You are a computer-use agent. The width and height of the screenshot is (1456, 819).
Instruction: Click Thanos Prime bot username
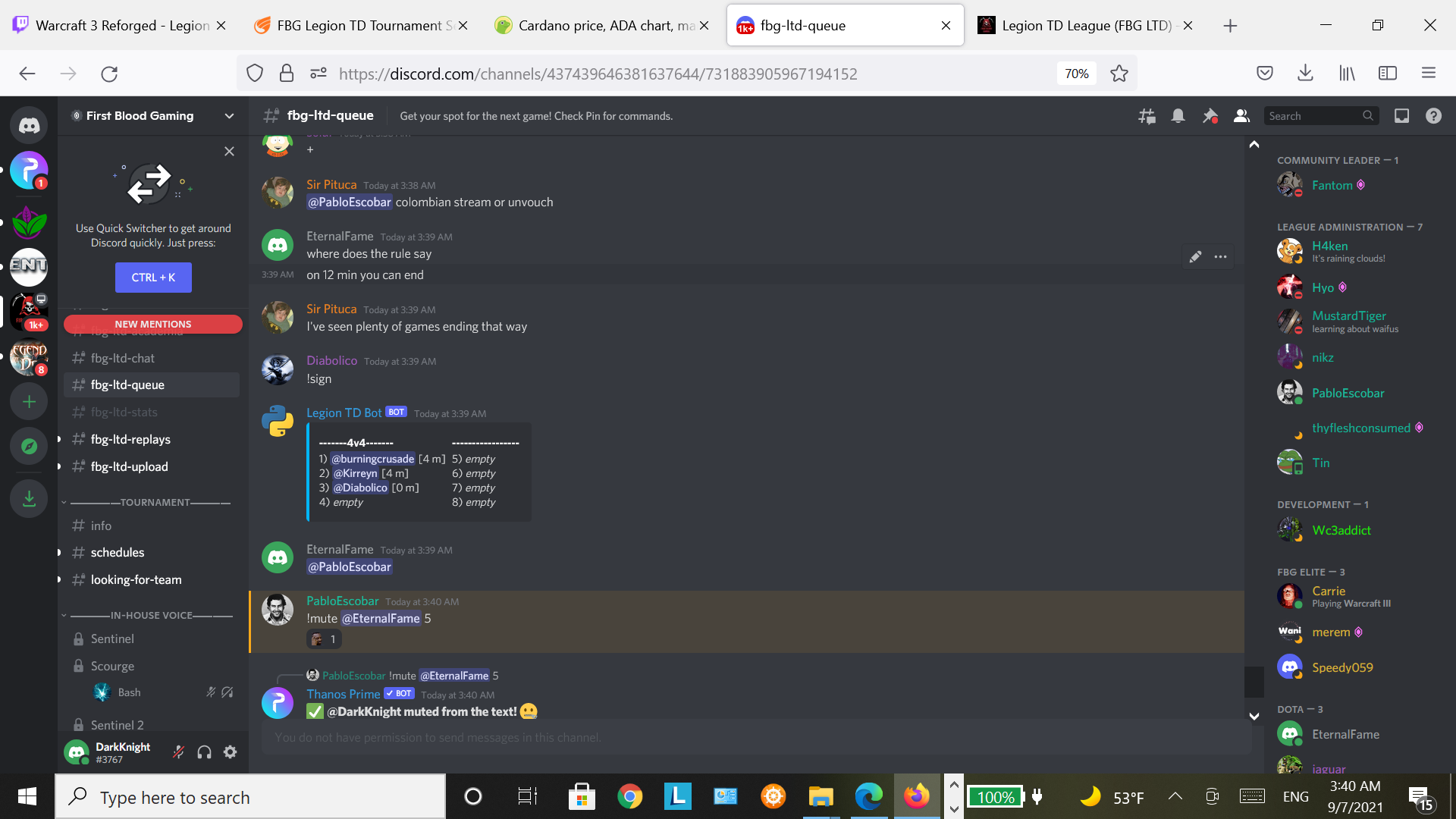pyautogui.click(x=343, y=694)
